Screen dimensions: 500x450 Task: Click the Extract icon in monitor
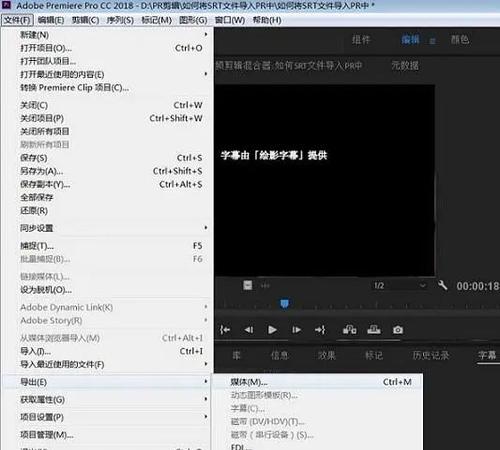[374, 330]
